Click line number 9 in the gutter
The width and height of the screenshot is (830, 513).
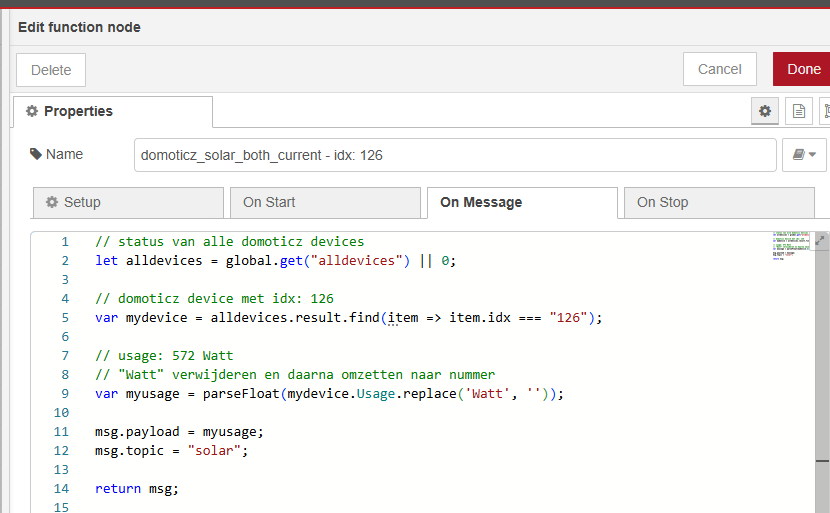point(65,393)
